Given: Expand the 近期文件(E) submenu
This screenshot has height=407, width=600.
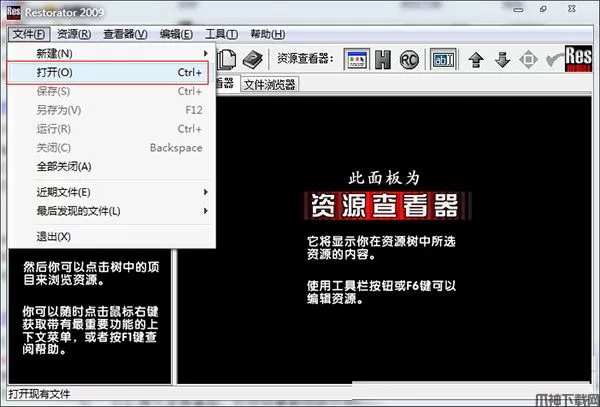Looking at the screenshot, I should pyautogui.click(x=111, y=192).
